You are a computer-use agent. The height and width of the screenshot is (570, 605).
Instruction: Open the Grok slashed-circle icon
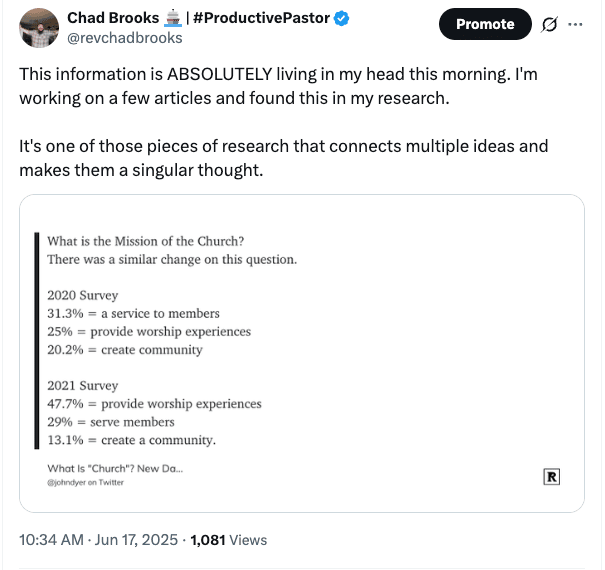[549, 24]
